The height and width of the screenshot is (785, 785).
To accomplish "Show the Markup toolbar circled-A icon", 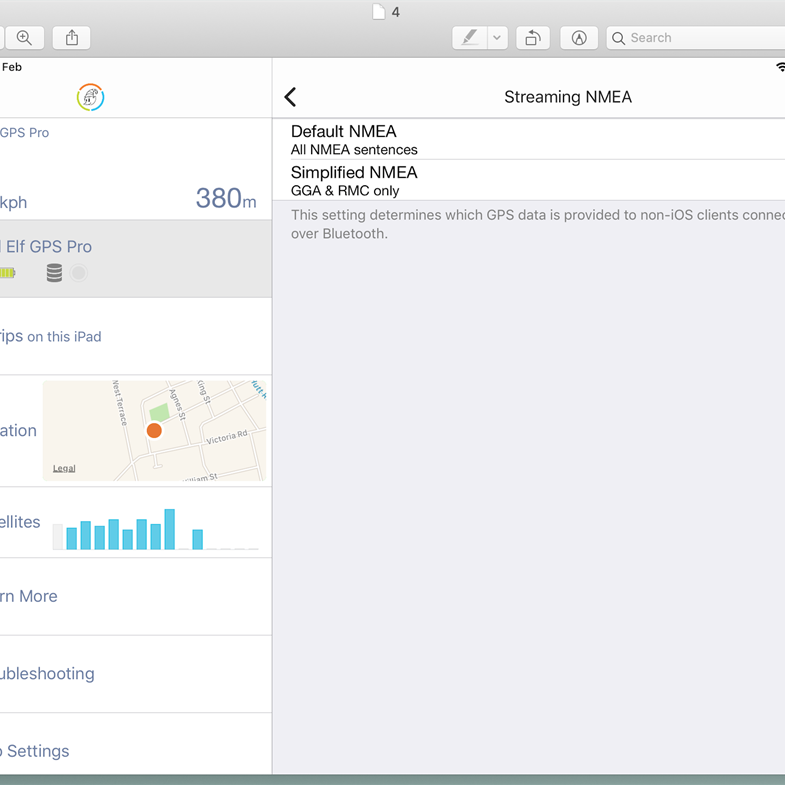I will pos(579,38).
